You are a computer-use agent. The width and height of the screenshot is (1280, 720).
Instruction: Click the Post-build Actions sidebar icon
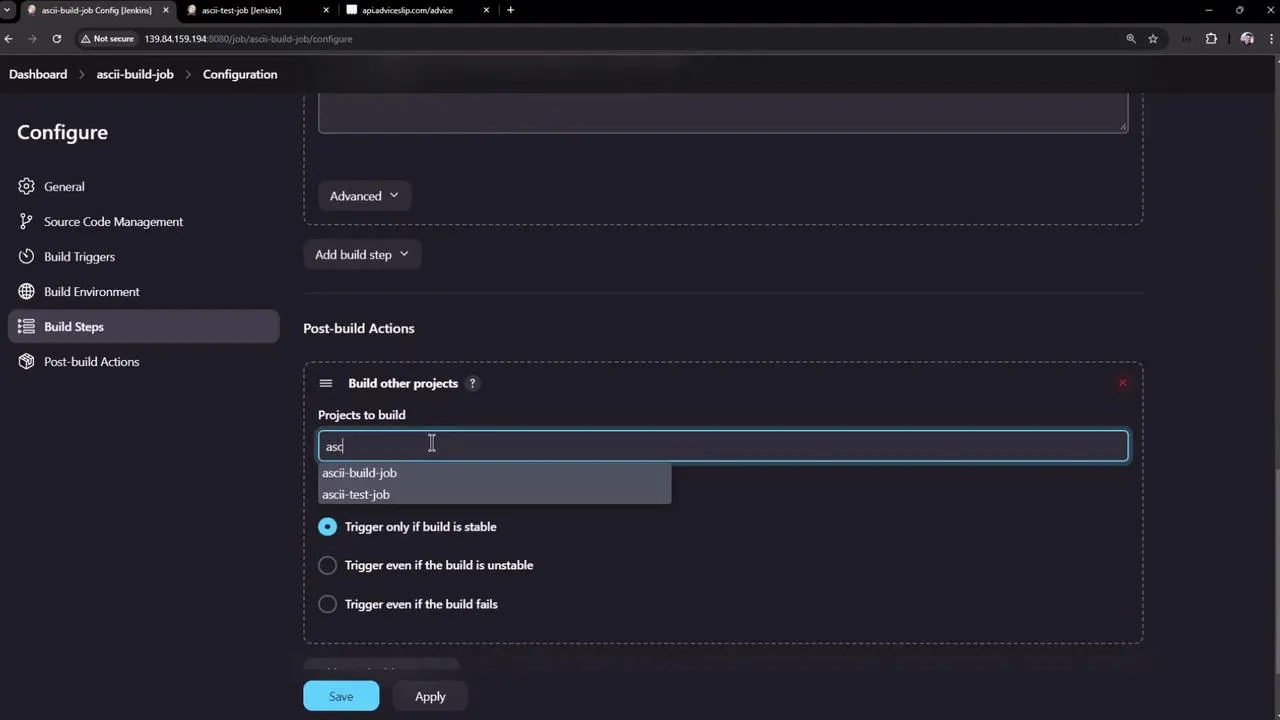(x=26, y=361)
